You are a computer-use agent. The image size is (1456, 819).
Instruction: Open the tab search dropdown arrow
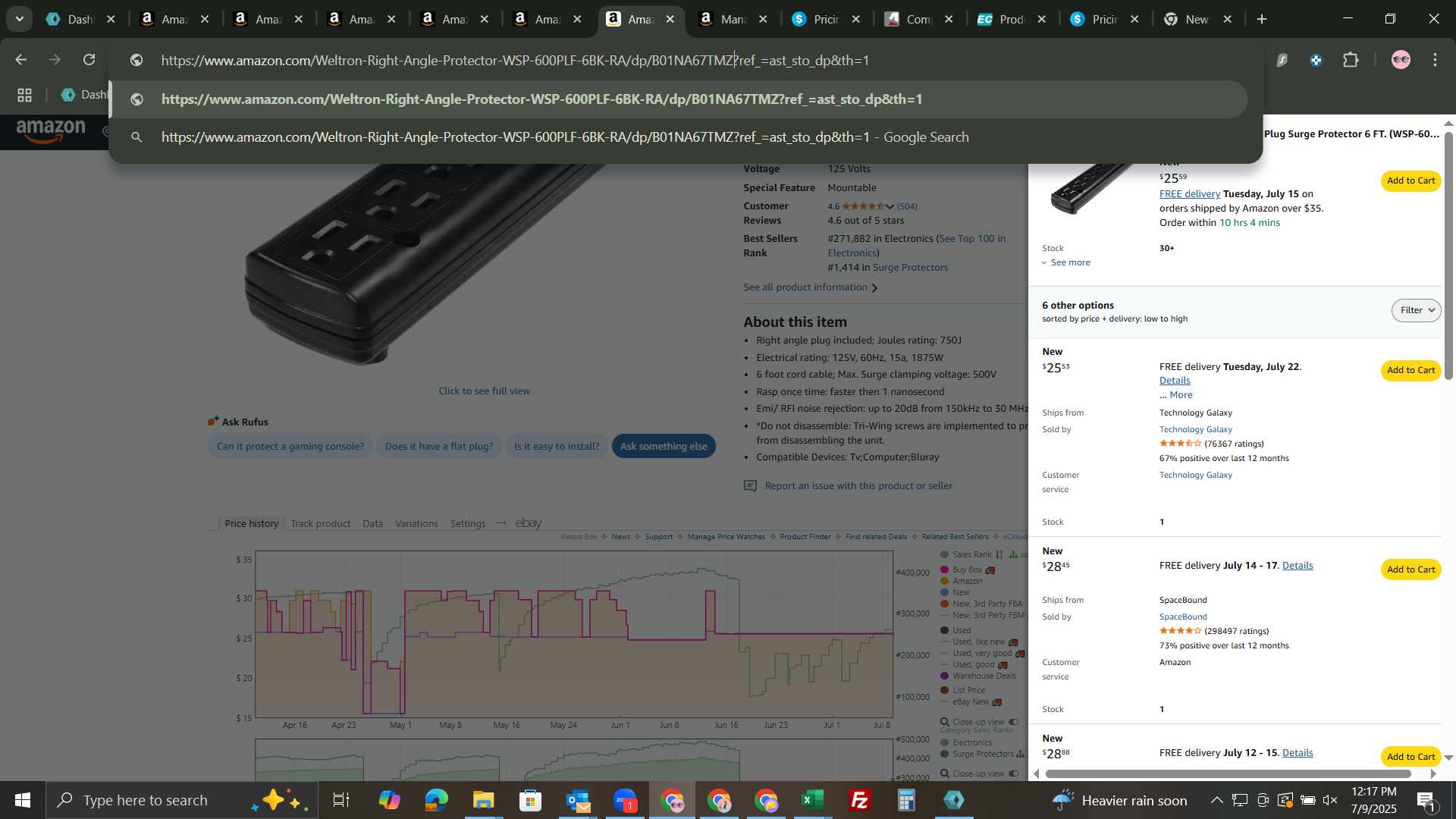tap(19, 19)
